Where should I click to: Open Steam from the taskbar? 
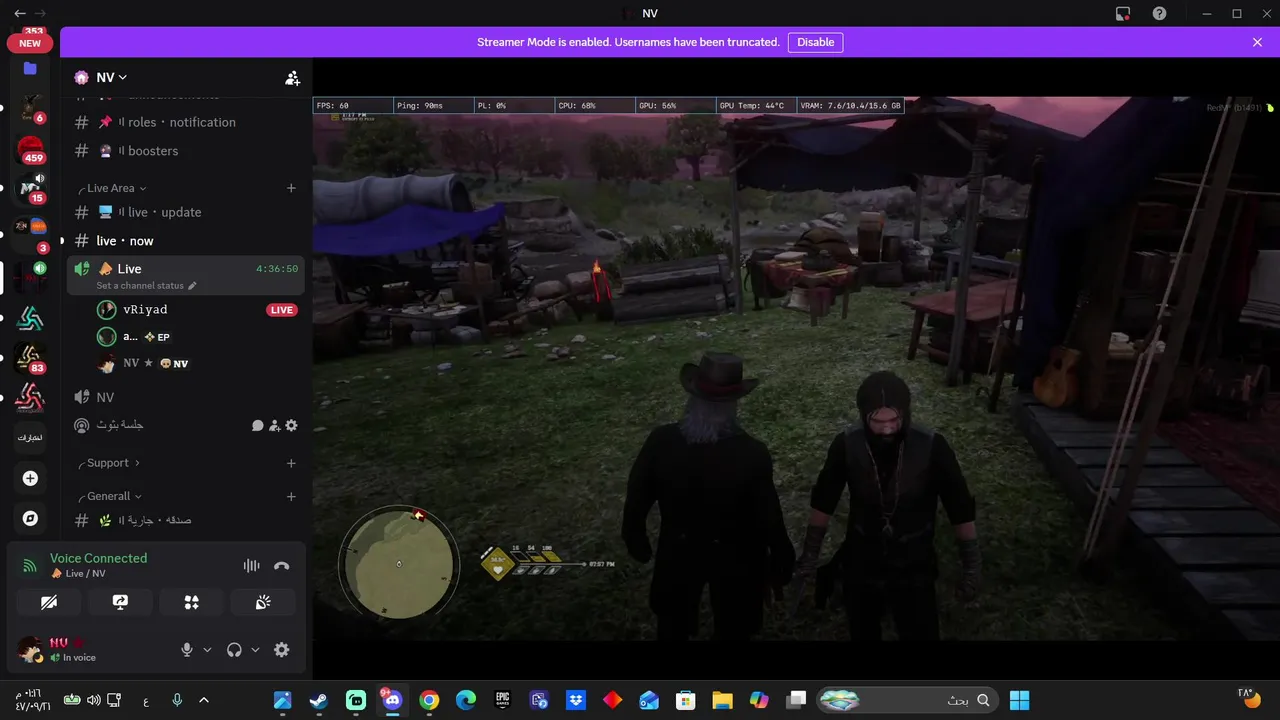pyautogui.click(x=319, y=700)
